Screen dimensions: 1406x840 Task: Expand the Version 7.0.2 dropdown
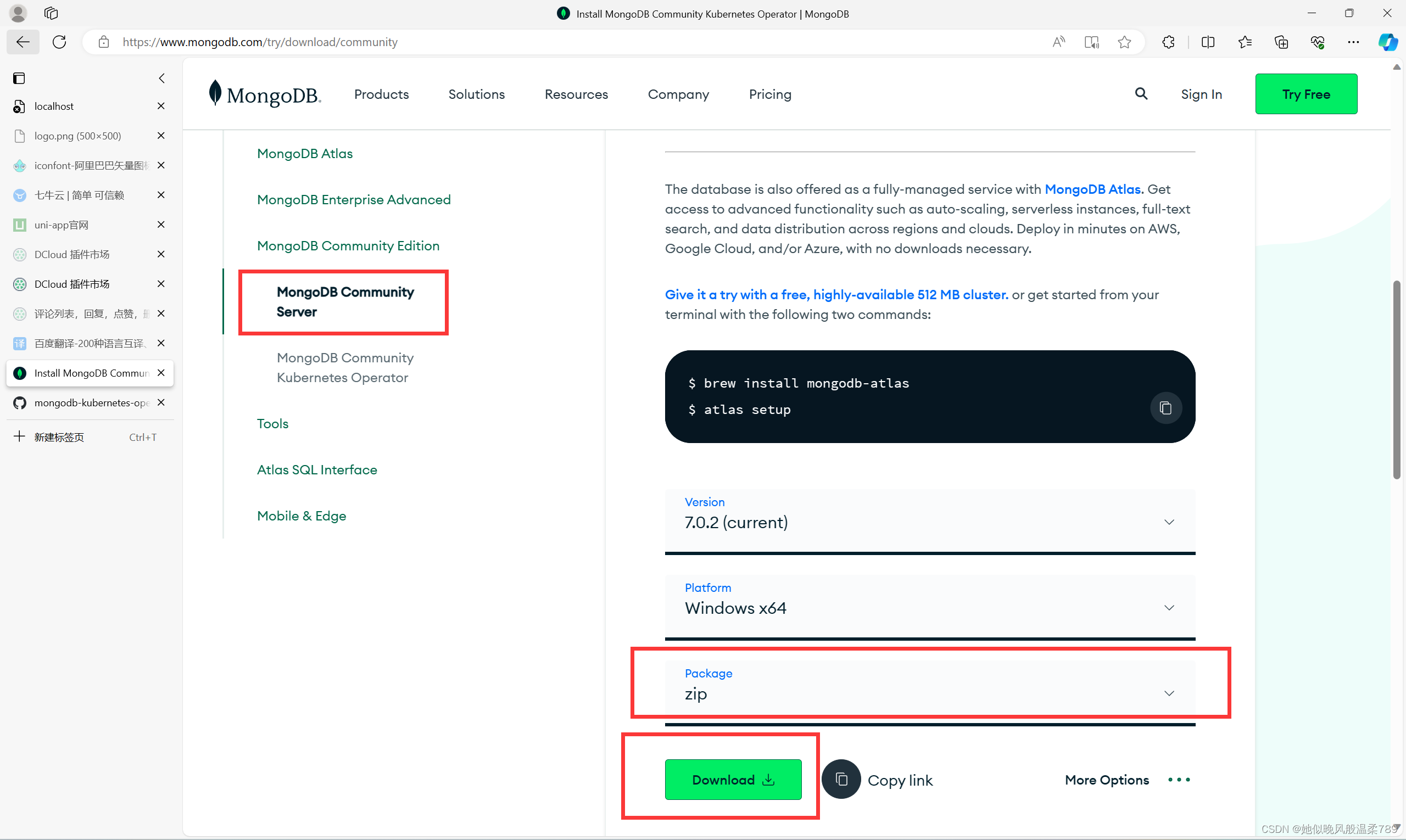tap(930, 522)
